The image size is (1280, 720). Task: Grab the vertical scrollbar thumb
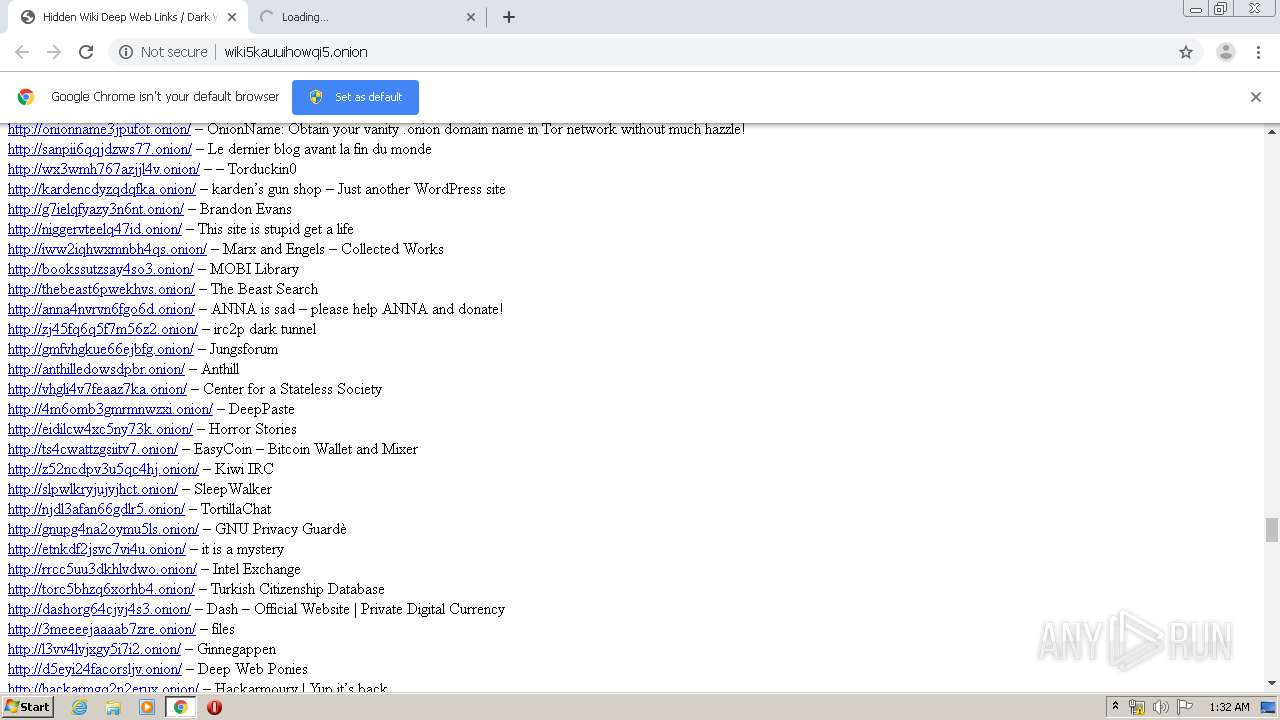tap(1272, 530)
